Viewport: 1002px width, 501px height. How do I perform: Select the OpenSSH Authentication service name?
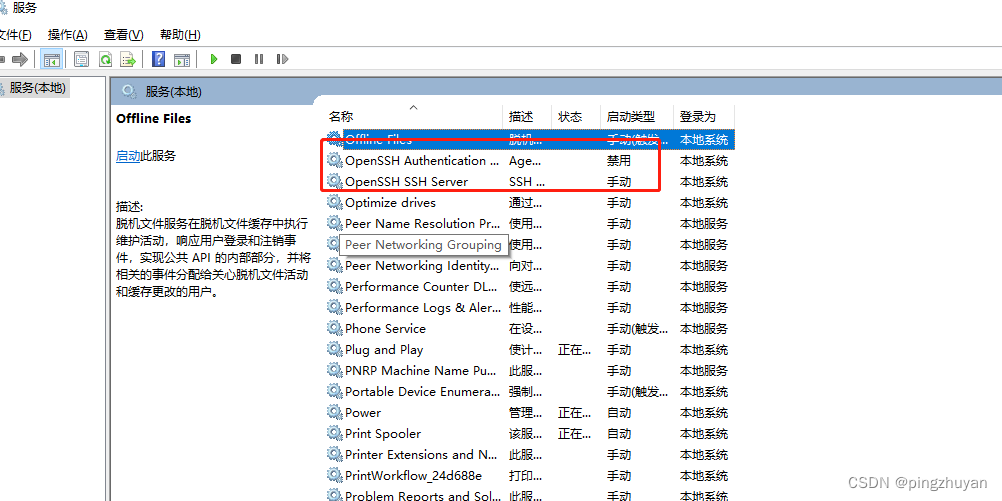click(422, 160)
